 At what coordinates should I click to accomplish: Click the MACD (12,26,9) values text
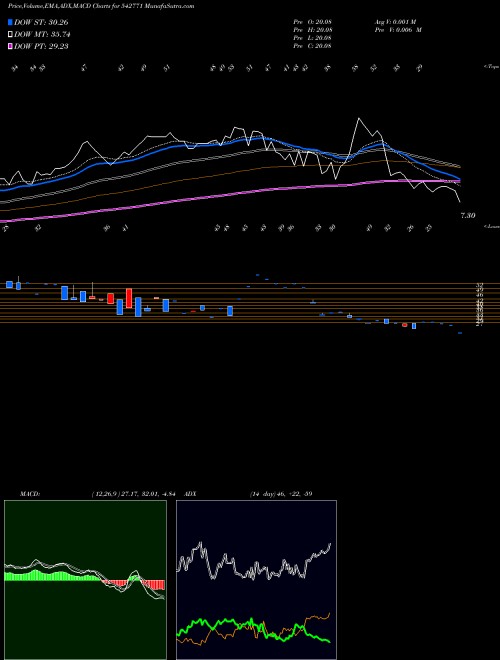(x=133, y=494)
